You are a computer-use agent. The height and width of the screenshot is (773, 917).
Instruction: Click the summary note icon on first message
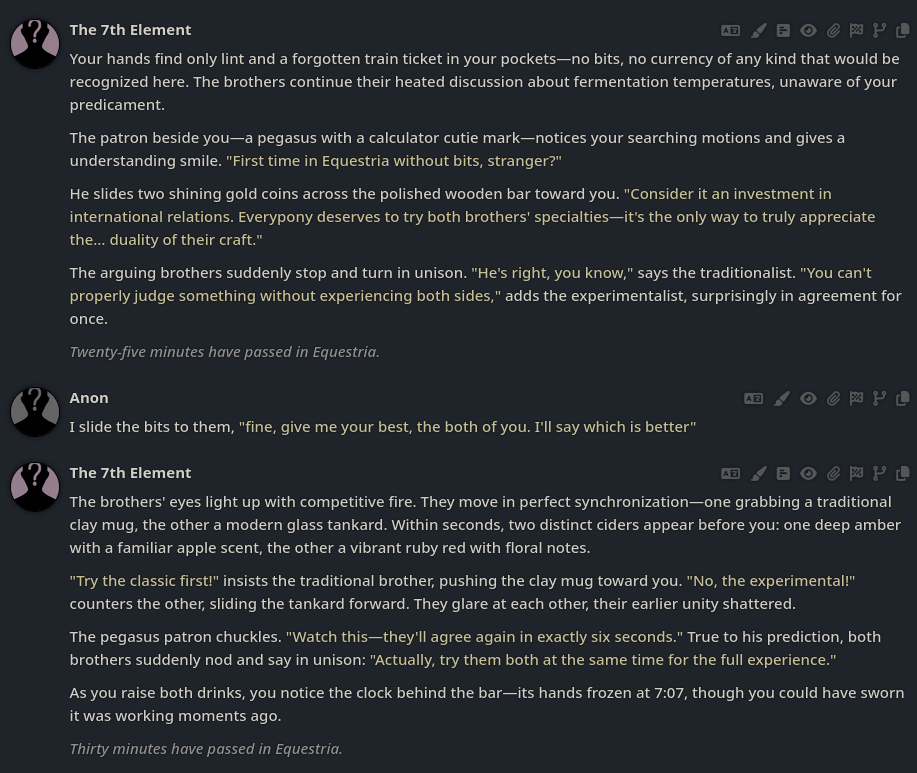783,31
